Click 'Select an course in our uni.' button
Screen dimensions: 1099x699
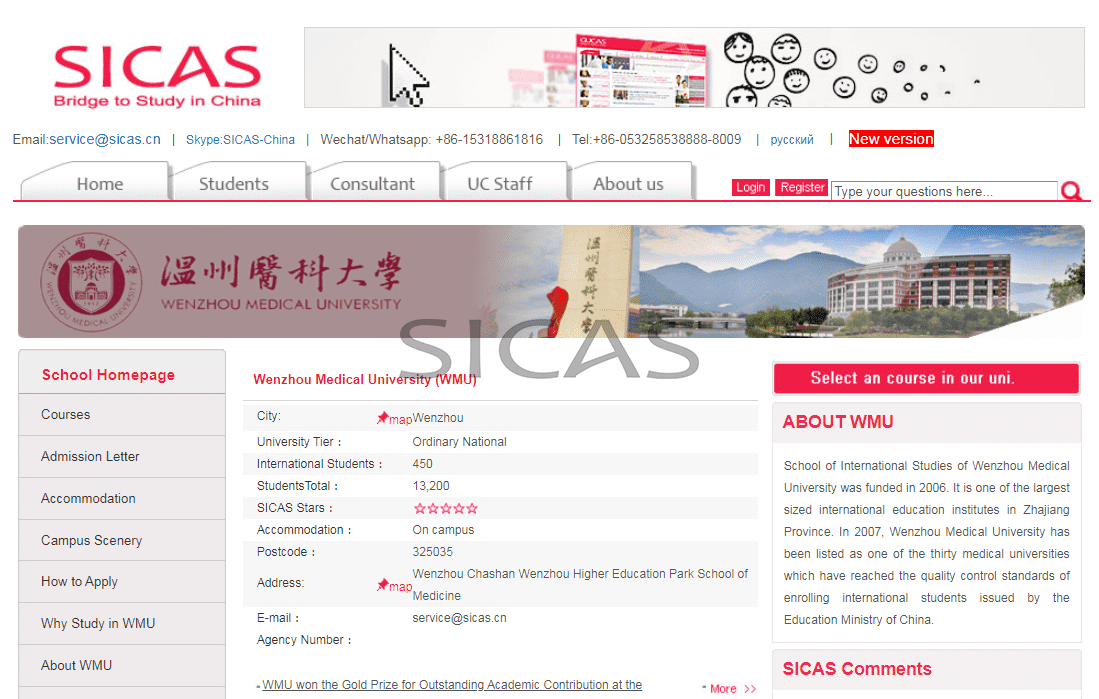(x=926, y=379)
